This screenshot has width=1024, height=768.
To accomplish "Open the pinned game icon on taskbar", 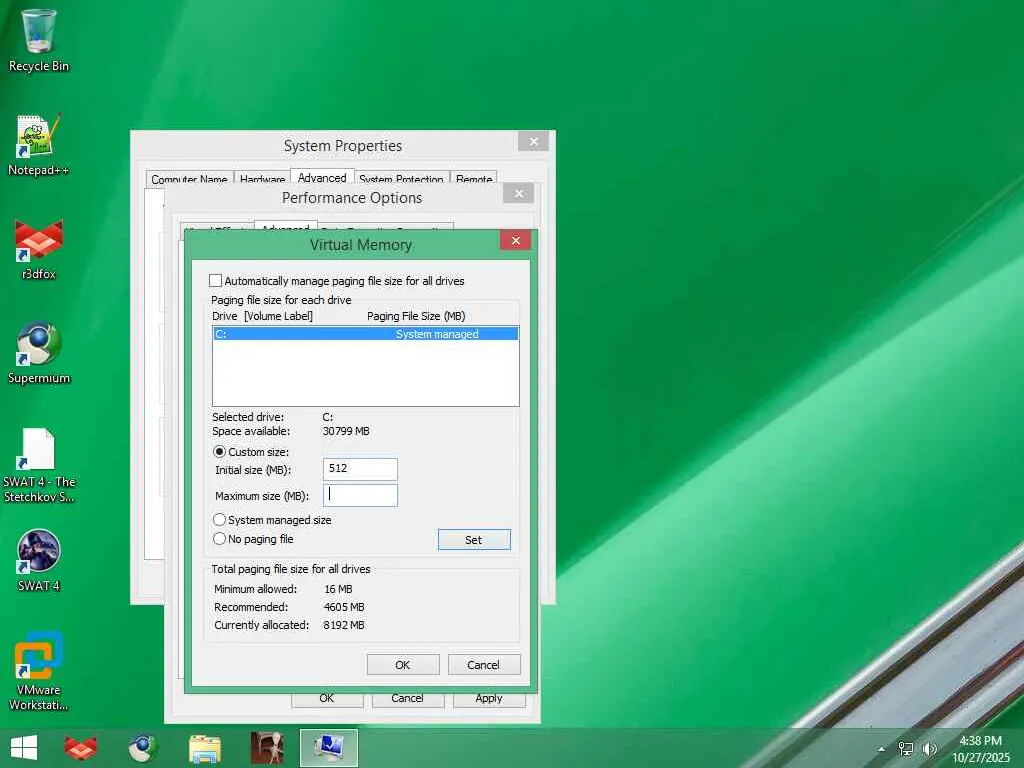I will (267, 748).
